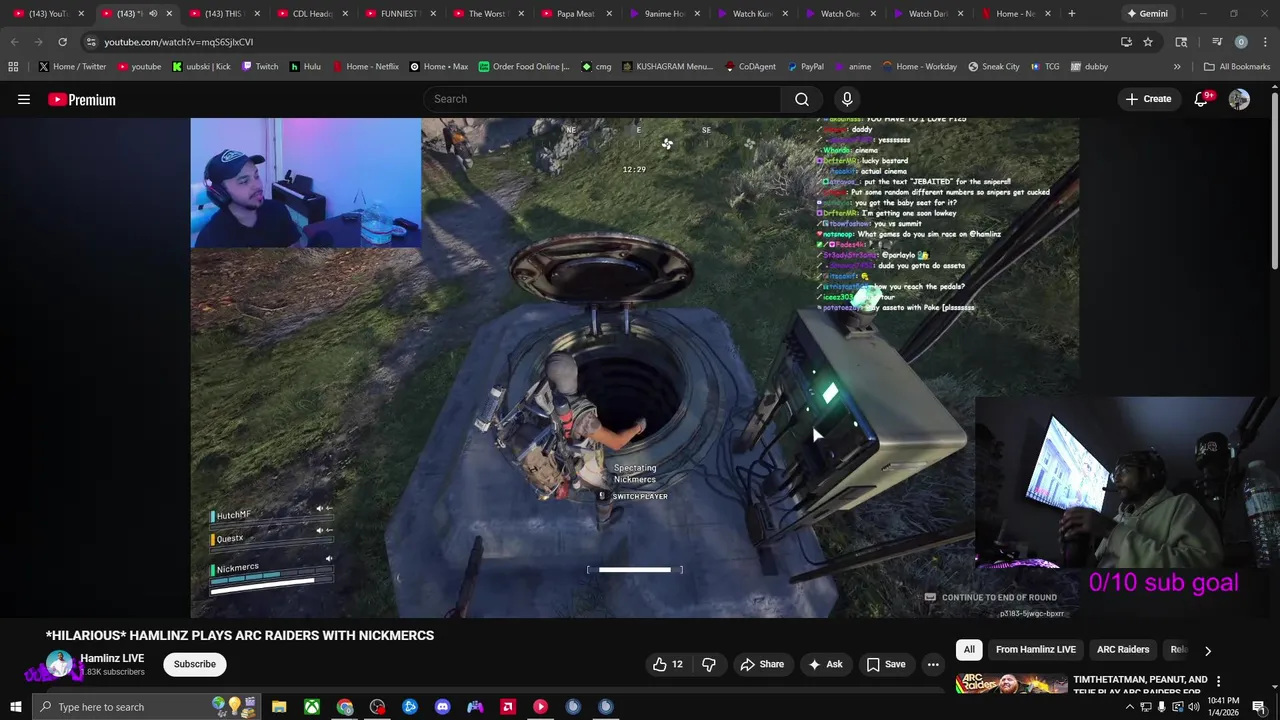Share the video
1280x720 pixels.
click(761, 664)
